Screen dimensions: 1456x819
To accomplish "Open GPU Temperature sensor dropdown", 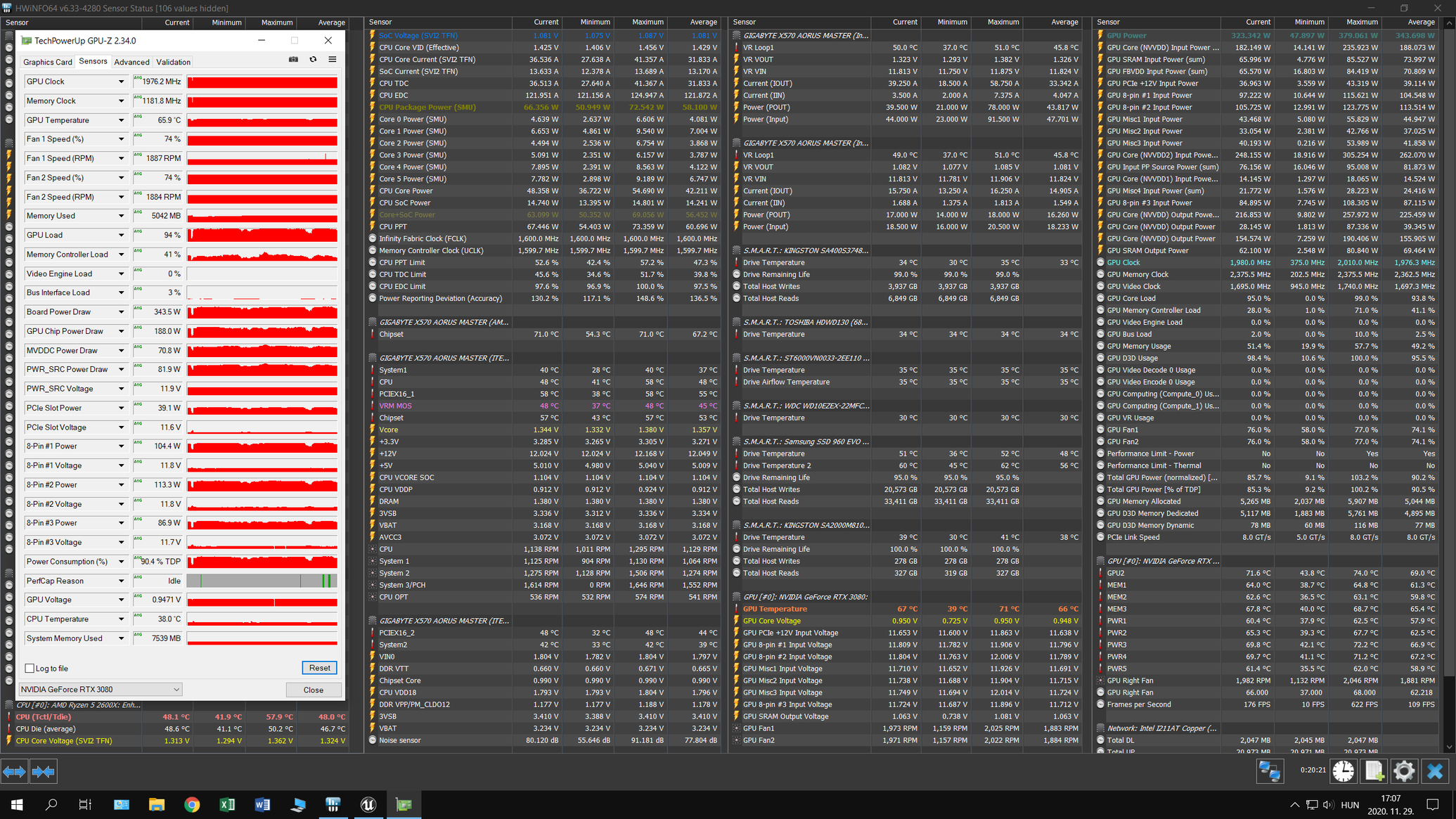I will pyautogui.click(x=121, y=120).
